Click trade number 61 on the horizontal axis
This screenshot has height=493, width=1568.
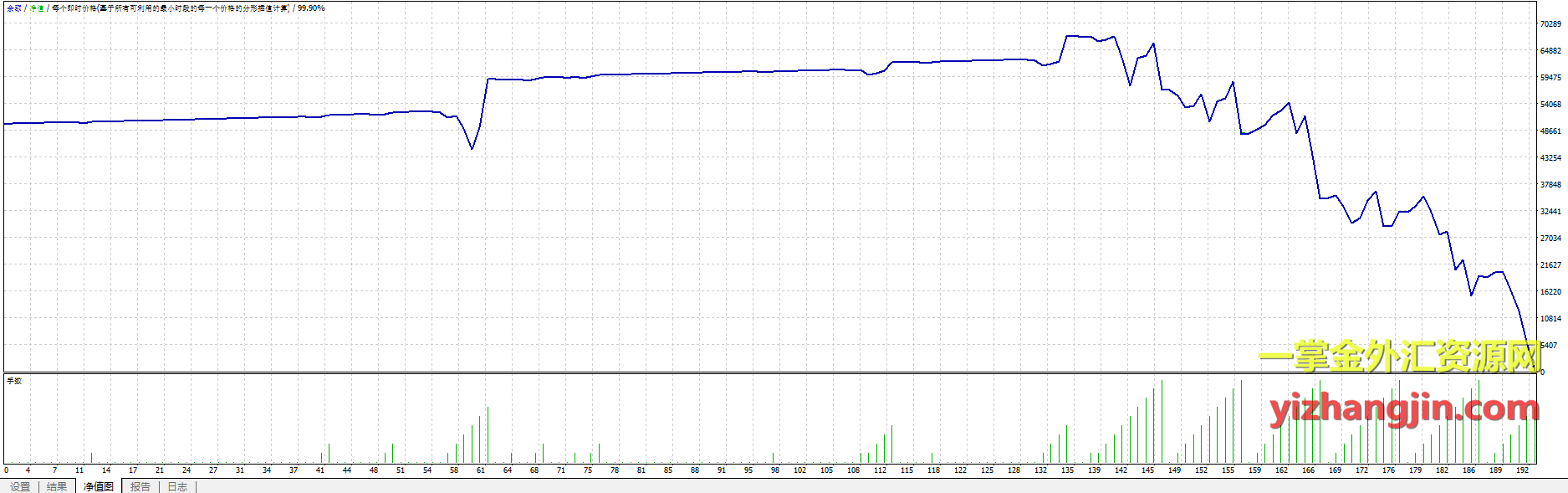481,470
